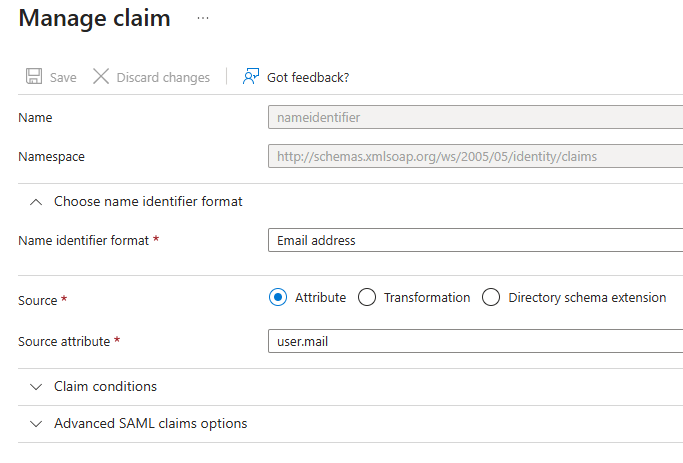Viewport: 683px width, 463px height.
Task: Click the Manage claim page title
Action: coord(95,18)
